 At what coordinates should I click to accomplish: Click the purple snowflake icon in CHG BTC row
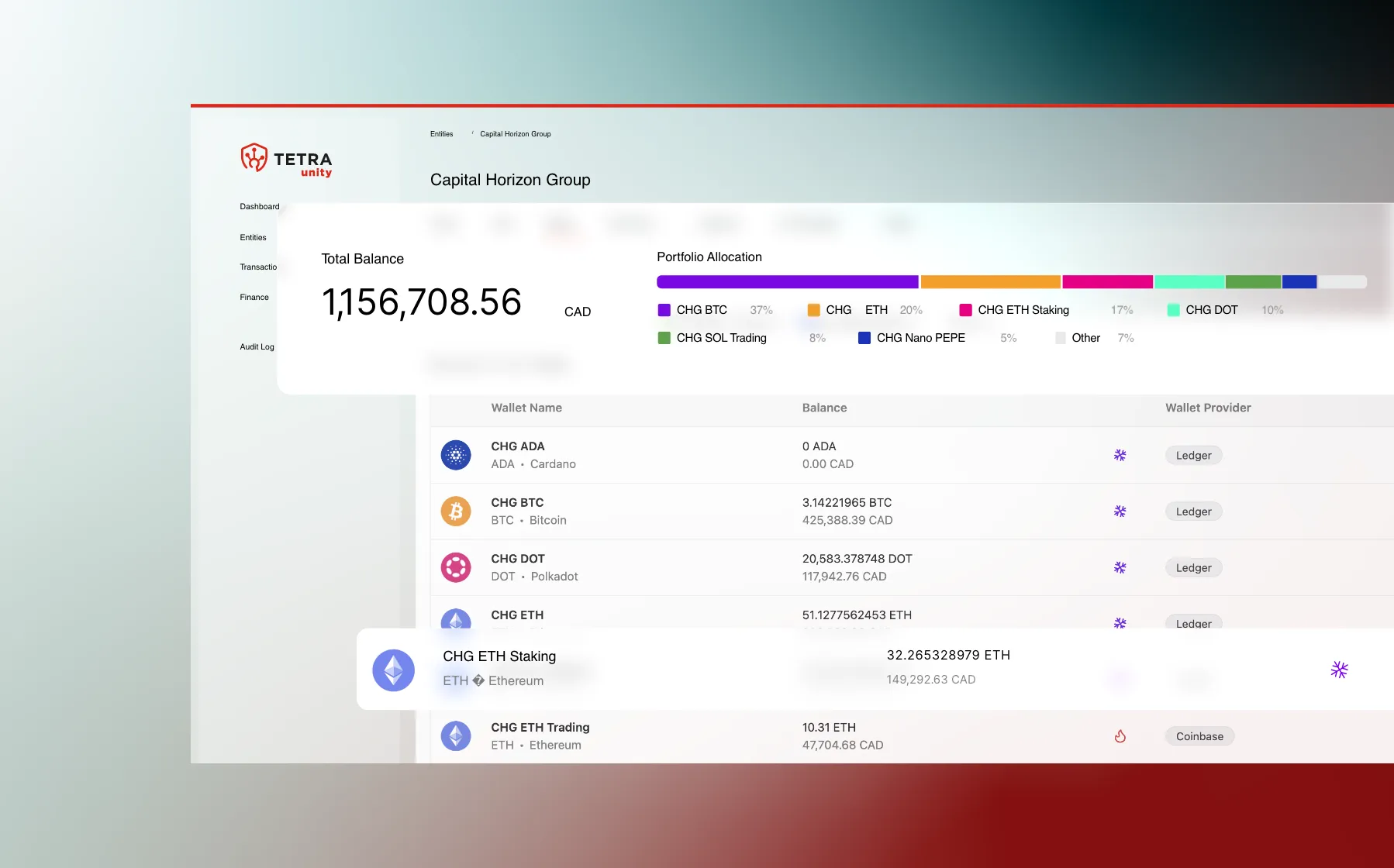1120,511
